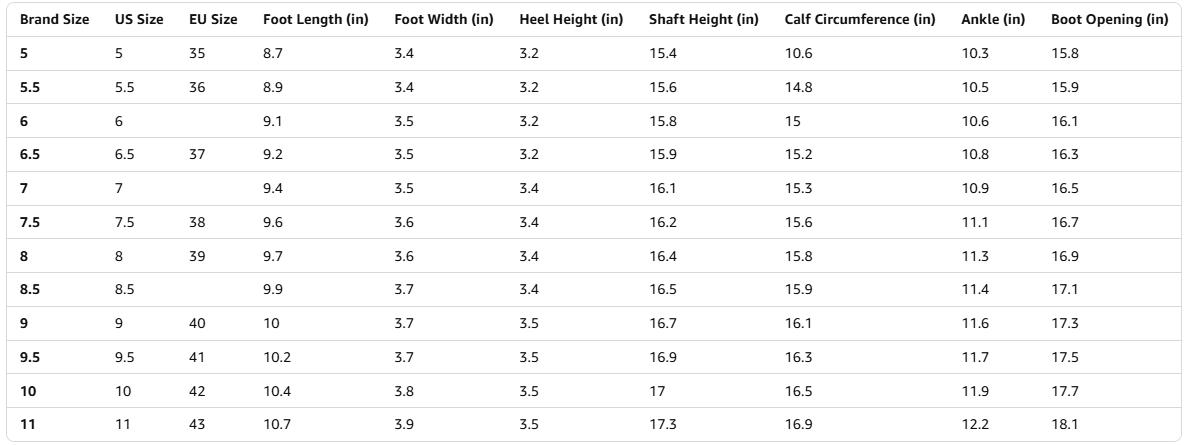Click the boot opening value 18.1
This screenshot has height=445, width=1190.
(1065, 424)
